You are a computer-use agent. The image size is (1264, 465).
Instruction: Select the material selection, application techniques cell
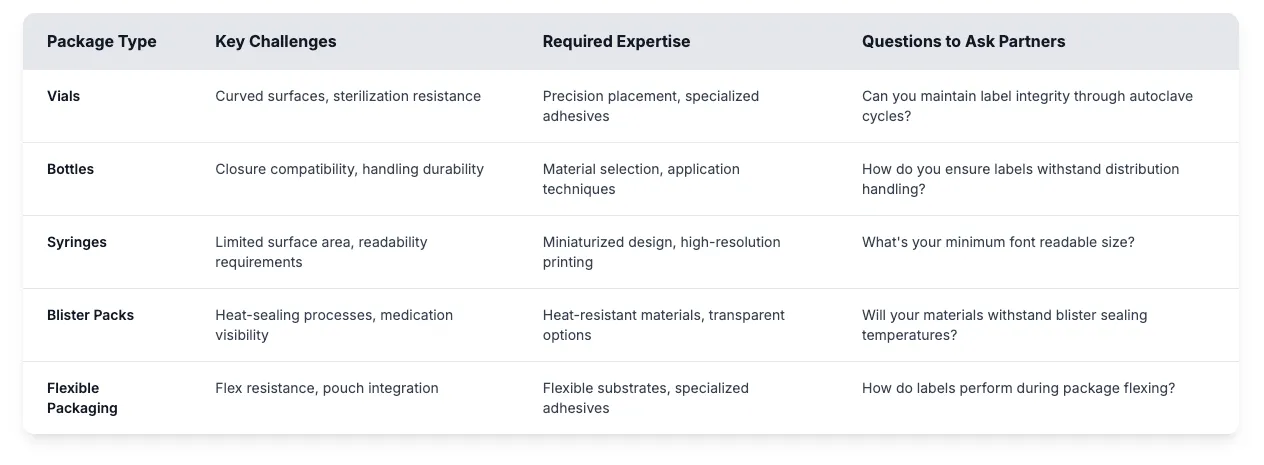tap(641, 179)
